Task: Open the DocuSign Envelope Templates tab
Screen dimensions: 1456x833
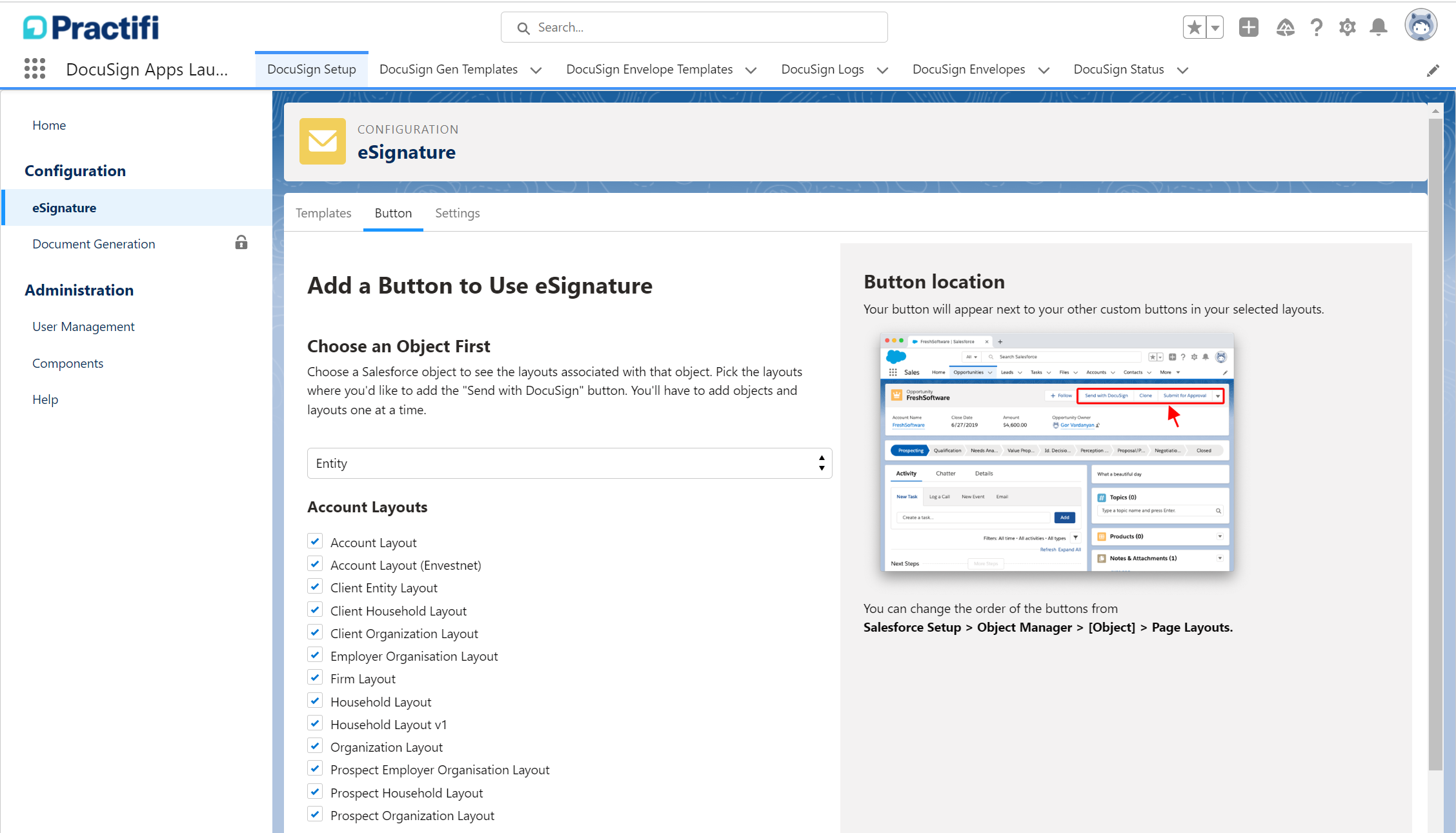Action: pos(649,69)
